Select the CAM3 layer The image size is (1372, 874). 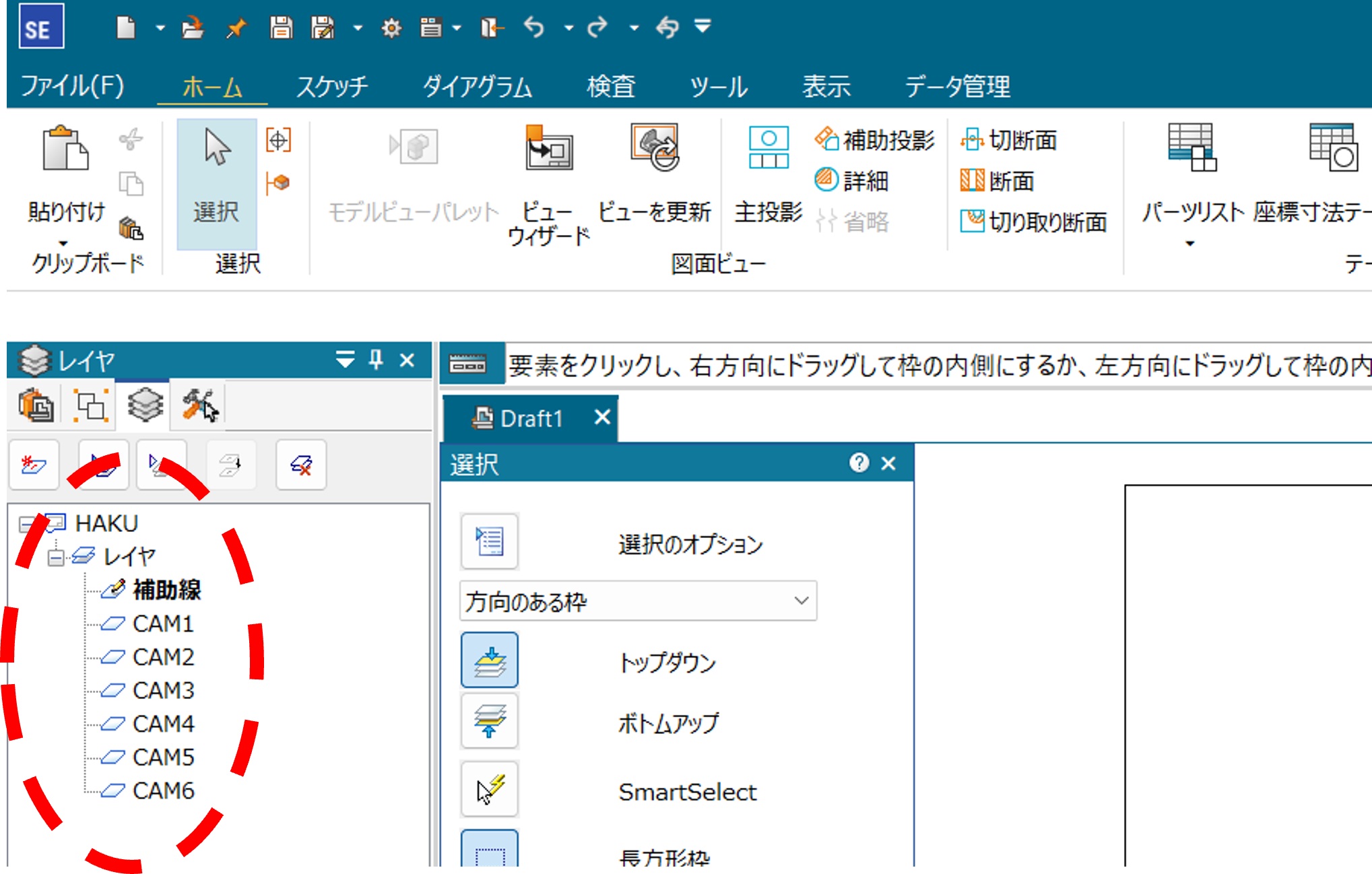(x=162, y=690)
